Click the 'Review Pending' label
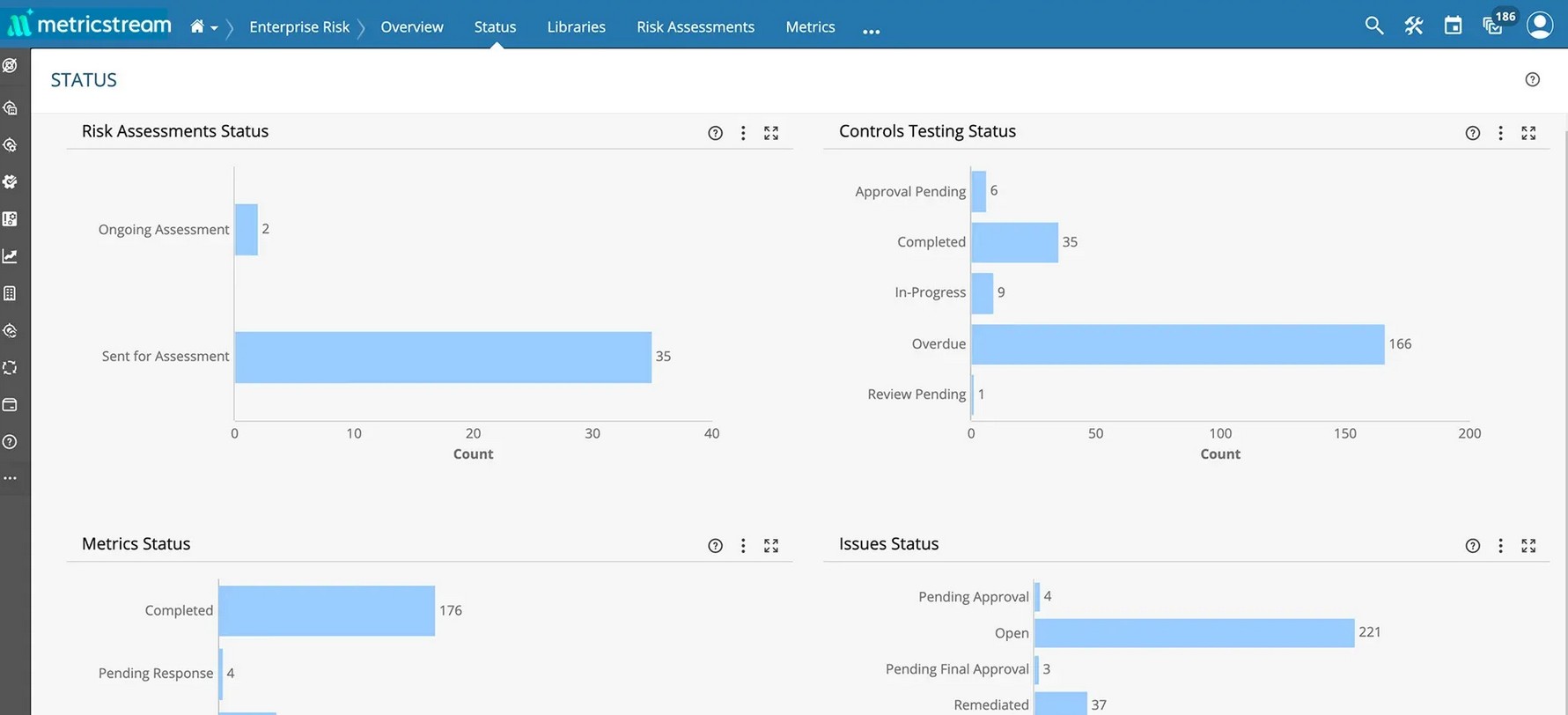This screenshot has height=715, width=1568. click(917, 394)
